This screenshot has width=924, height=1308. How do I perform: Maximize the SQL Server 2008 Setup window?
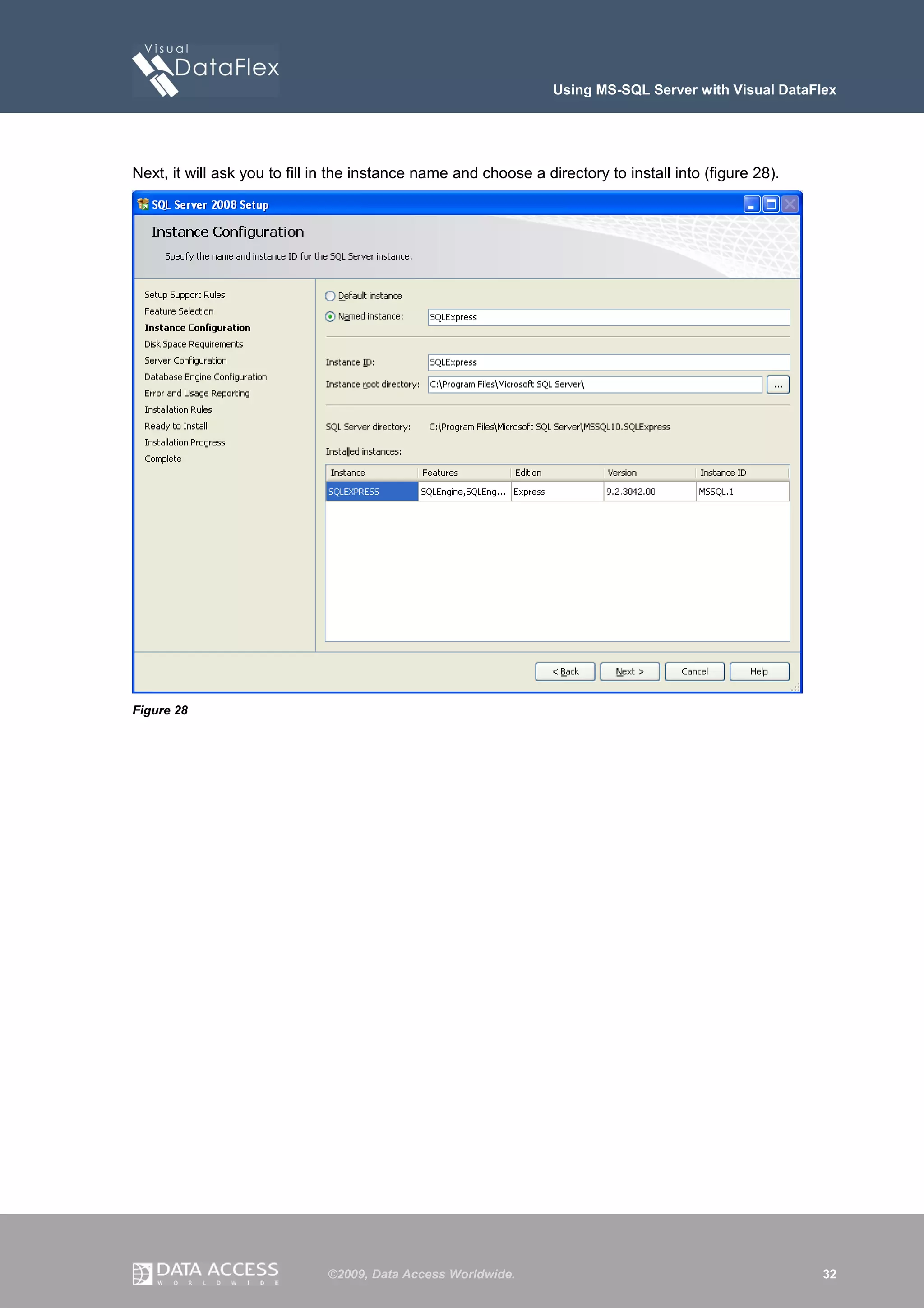click(x=771, y=204)
